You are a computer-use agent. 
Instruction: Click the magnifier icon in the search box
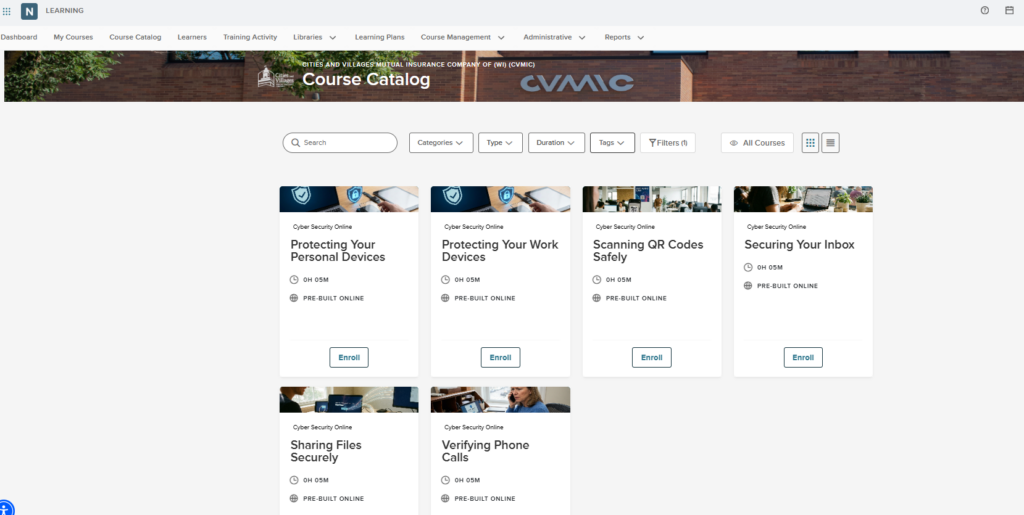296,142
